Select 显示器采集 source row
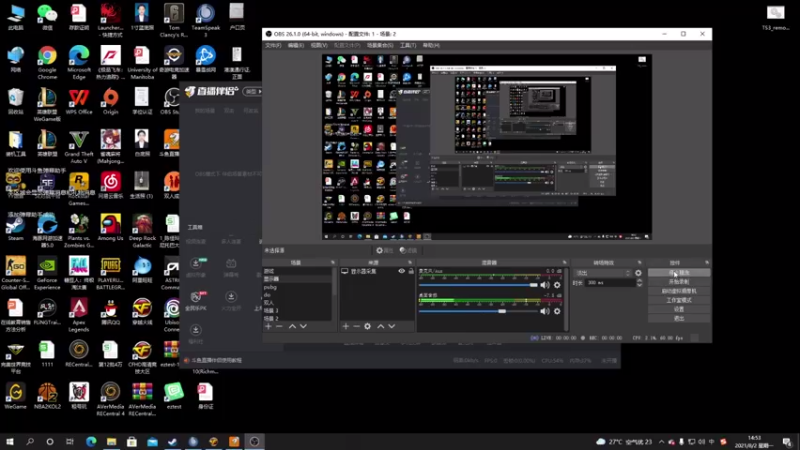800x450 pixels. click(x=378, y=271)
